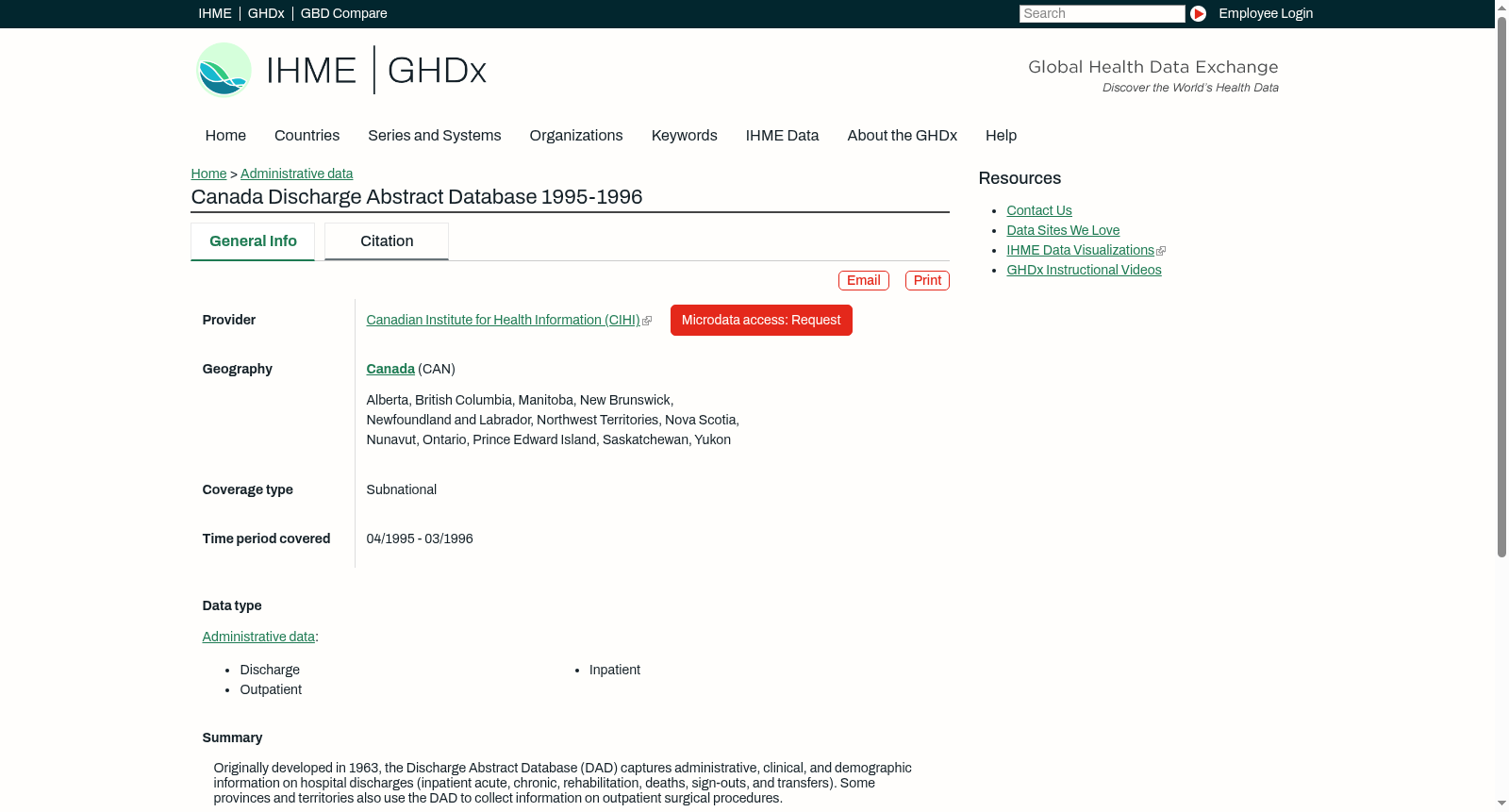Open the Help menu
This screenshot has width=1509, height=812.
(1002, 136)
